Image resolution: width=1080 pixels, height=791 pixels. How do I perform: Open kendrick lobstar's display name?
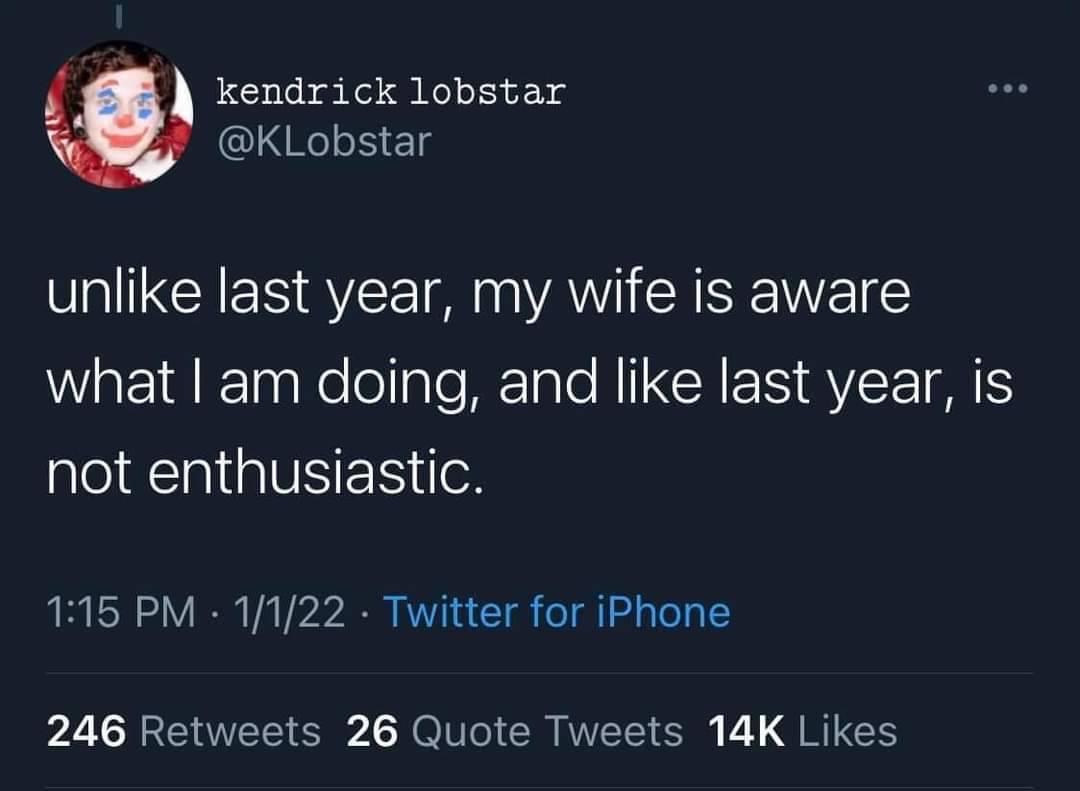(391, 92)
